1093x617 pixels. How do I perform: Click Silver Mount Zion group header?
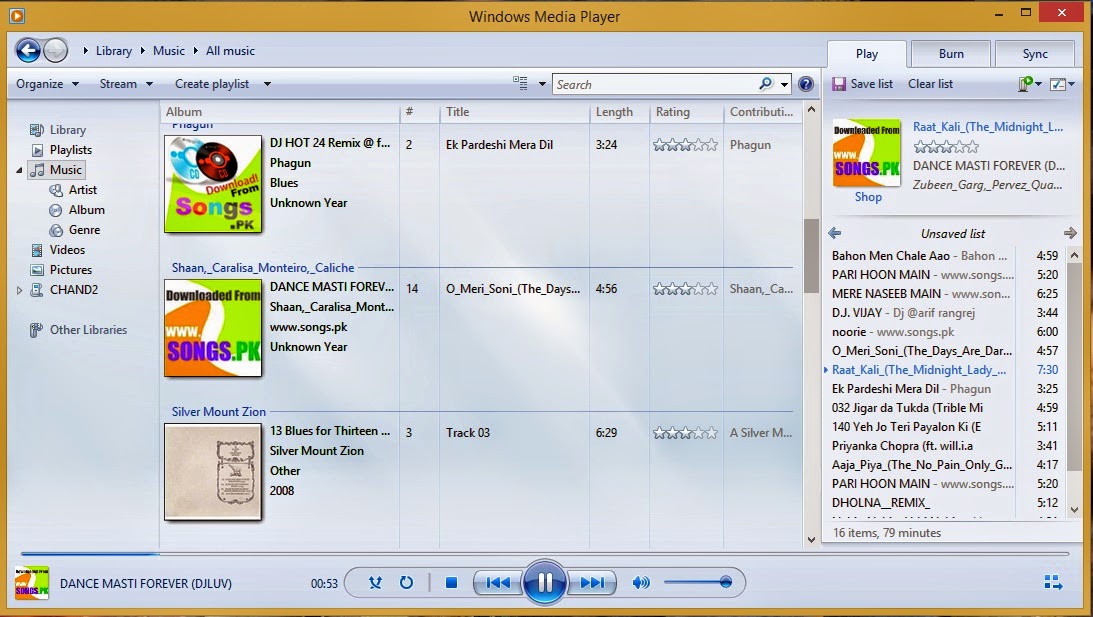tap(218, 411)
